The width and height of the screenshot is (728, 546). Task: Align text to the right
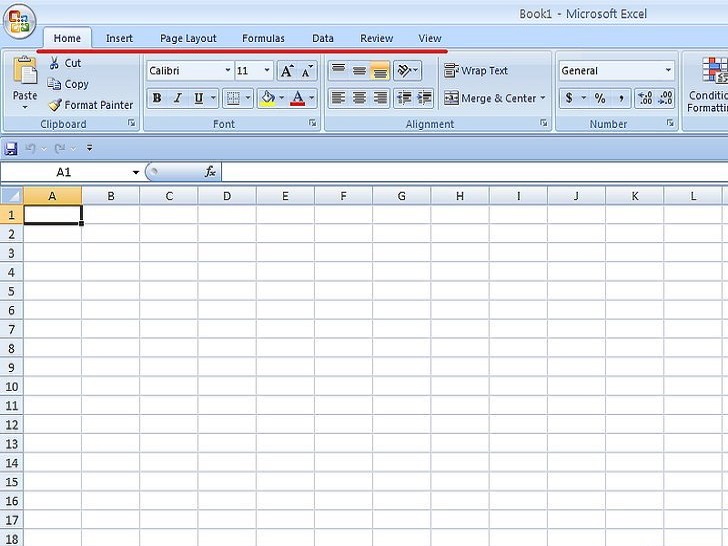click(380, 98)
